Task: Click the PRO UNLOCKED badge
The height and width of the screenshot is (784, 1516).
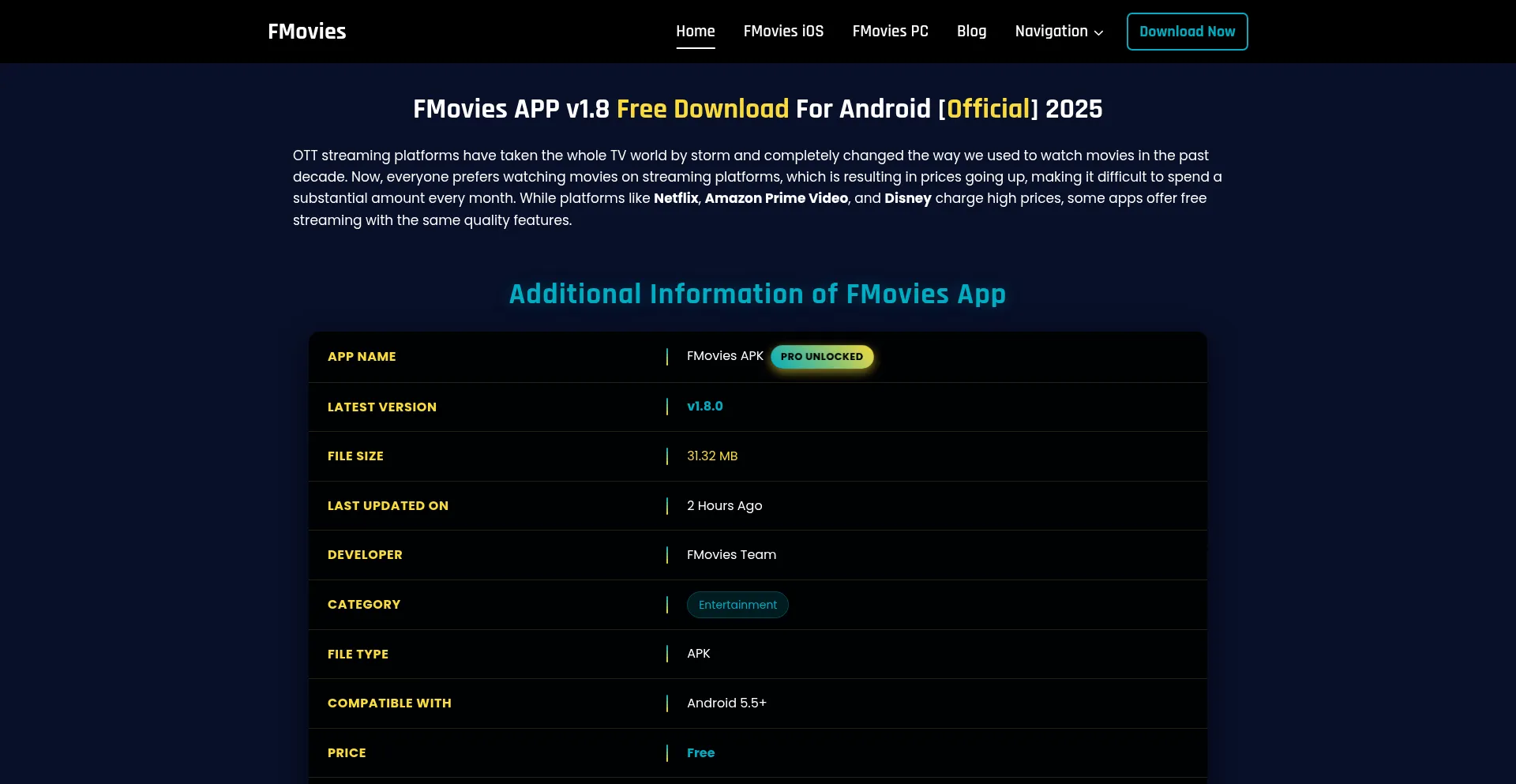Action: point(821,357)
